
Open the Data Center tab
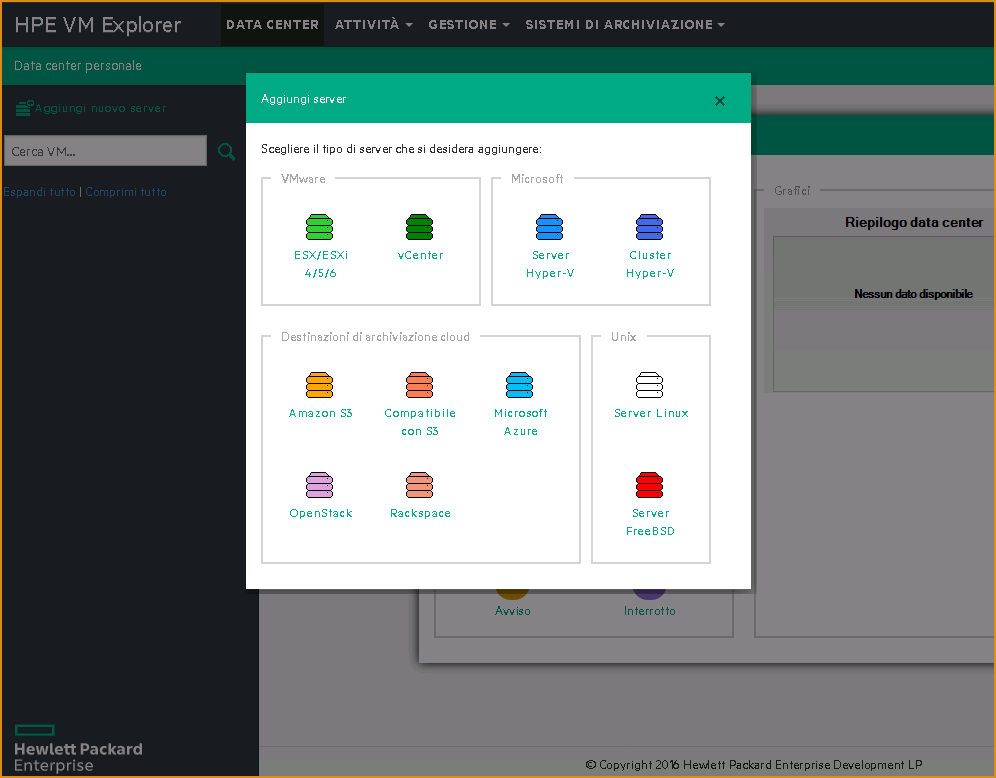[x=273, y=24]
